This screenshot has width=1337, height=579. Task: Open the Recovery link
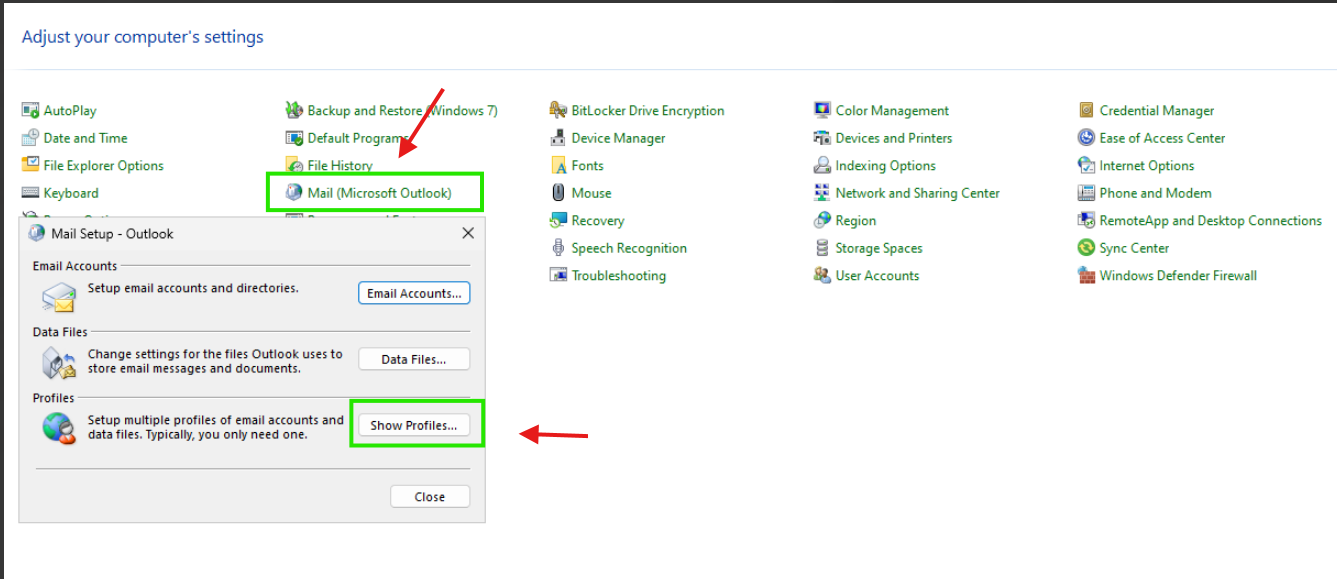point(598,221)
